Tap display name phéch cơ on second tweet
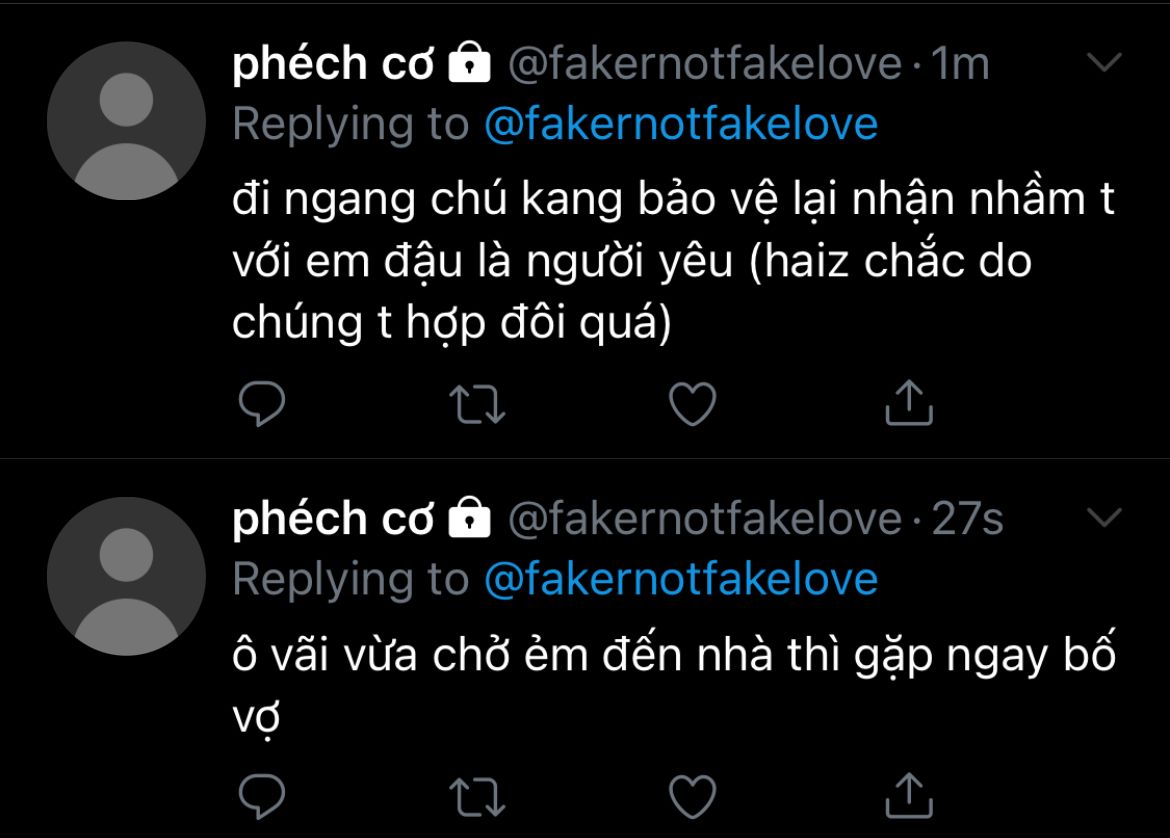 pos(333,519)
